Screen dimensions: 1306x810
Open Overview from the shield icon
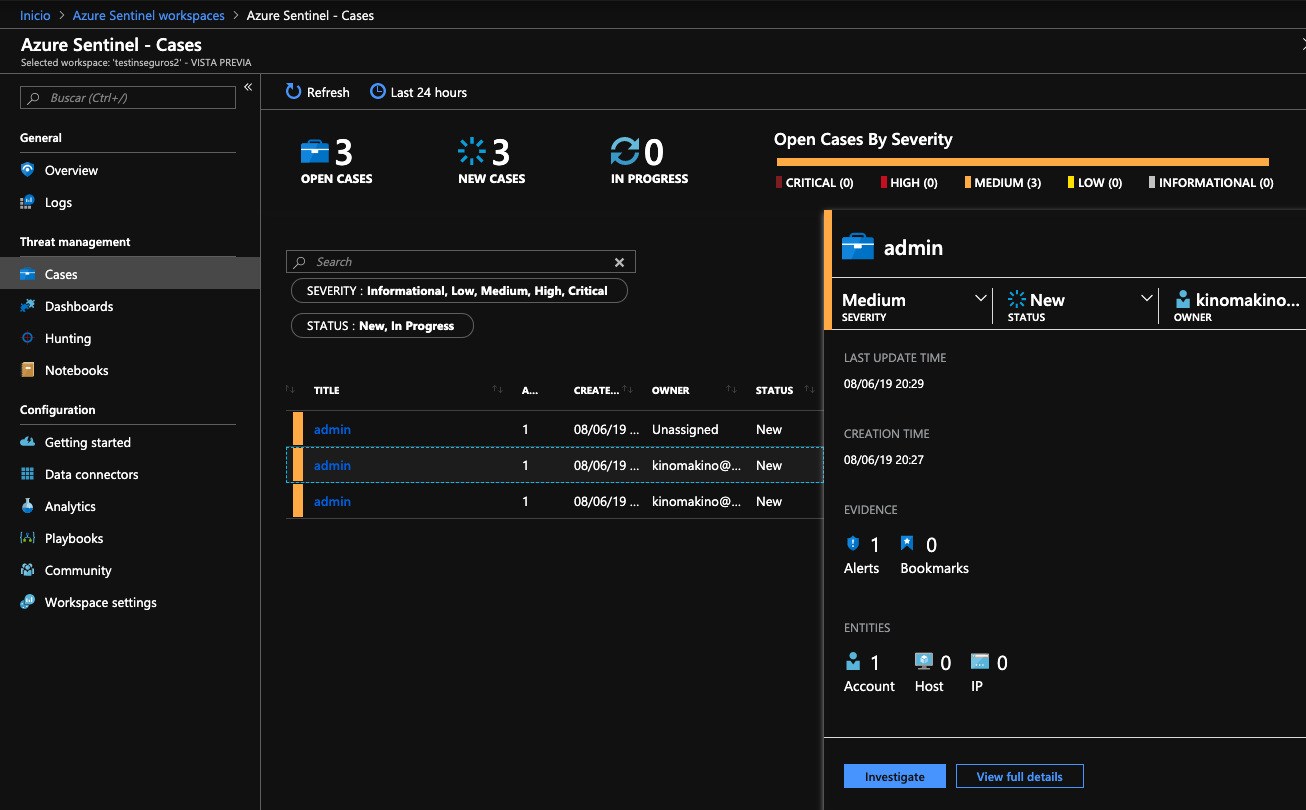pos(27,170)
